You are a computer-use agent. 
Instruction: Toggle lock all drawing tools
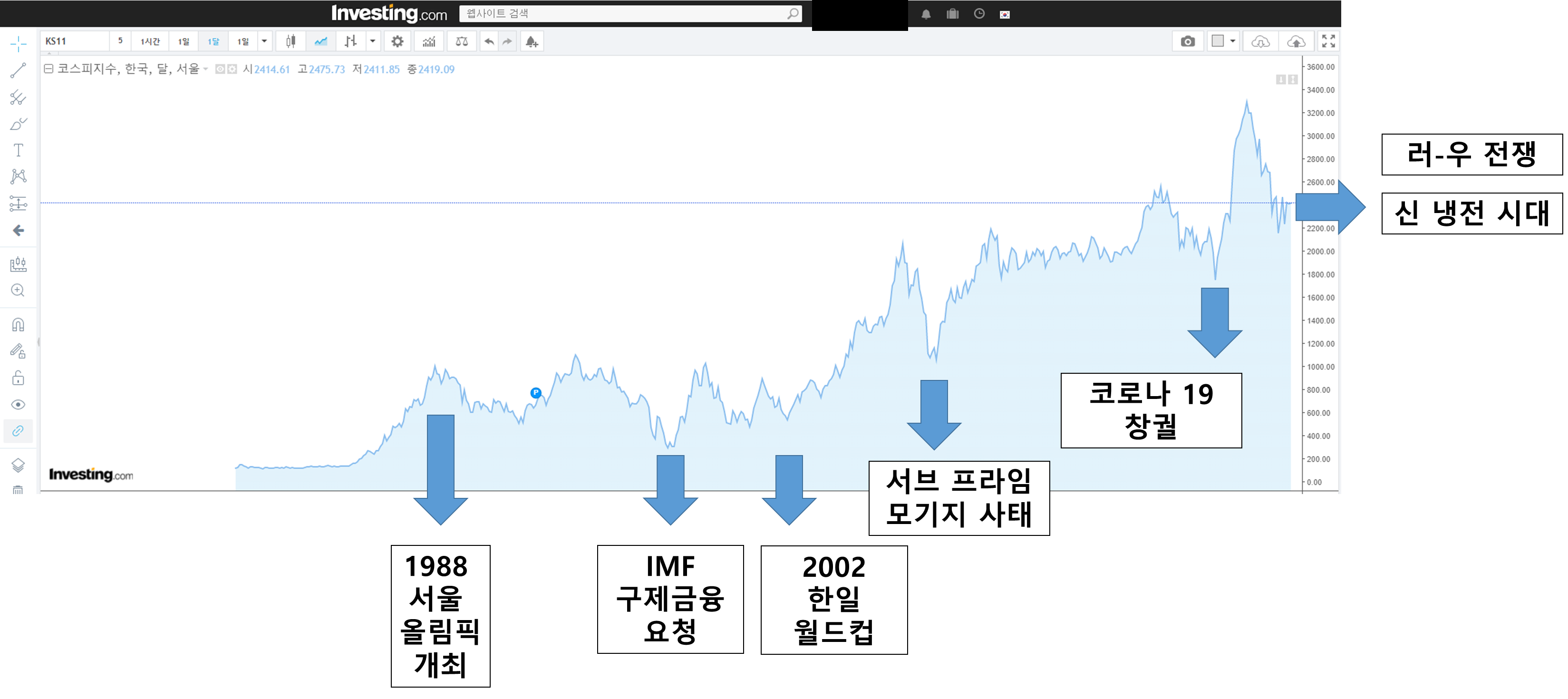click(18, 378)
